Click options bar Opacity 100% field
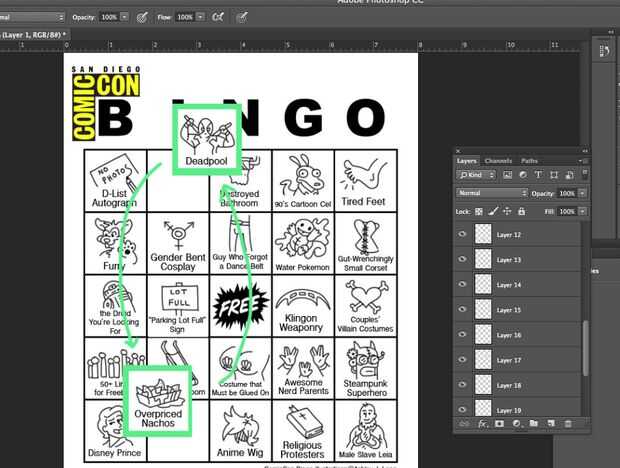The image size is (620, 468). pyautogui.click(x=109, y=17)
